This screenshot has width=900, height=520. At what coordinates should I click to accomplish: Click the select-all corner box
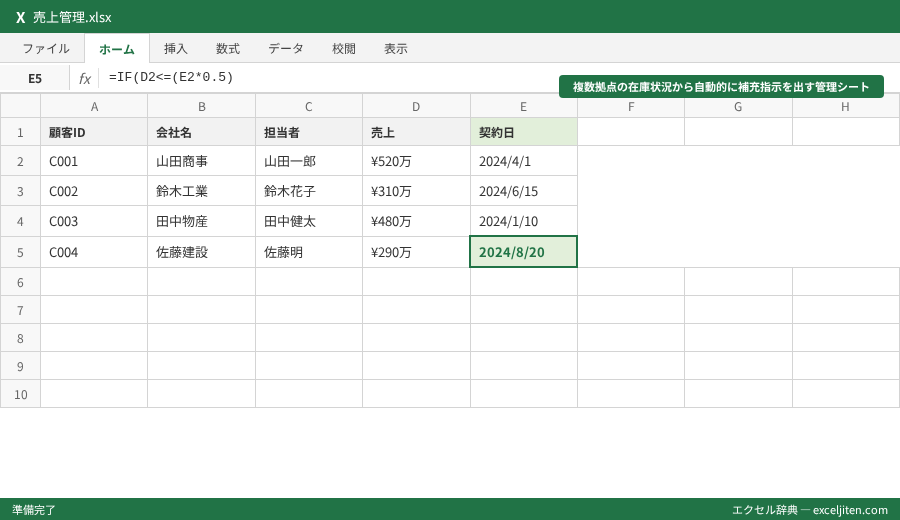pyautogui.click(x=20, y=106)
